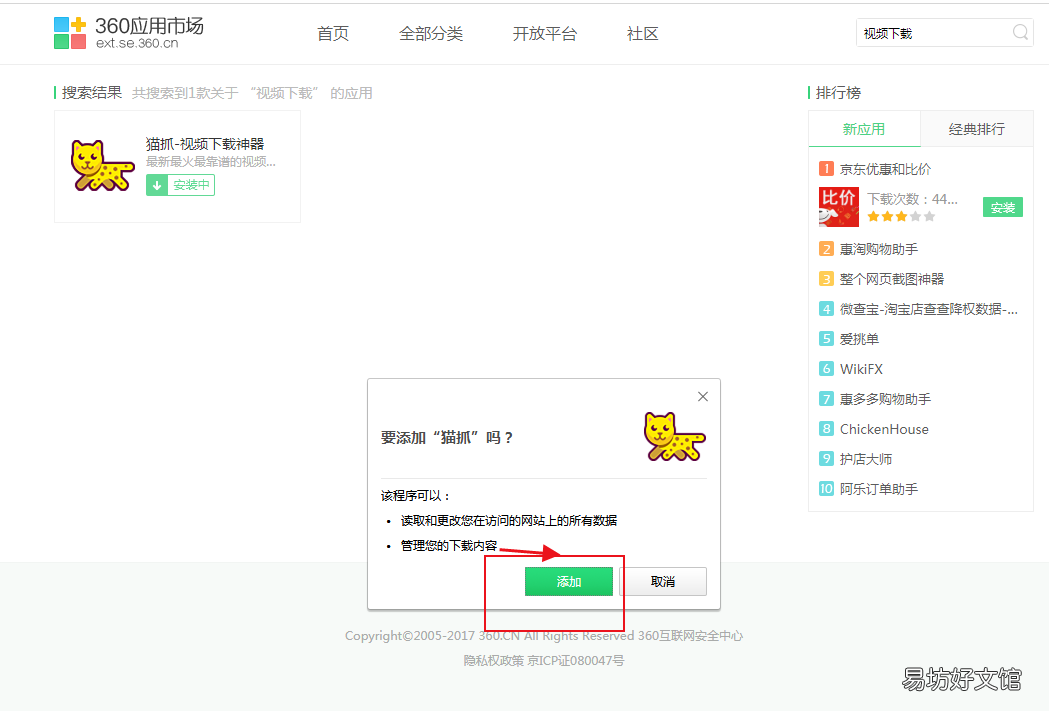Viewport: 1049px width, 711px height.
Task: Click the 下载次数：44... text
Action: tap(913, 199)
